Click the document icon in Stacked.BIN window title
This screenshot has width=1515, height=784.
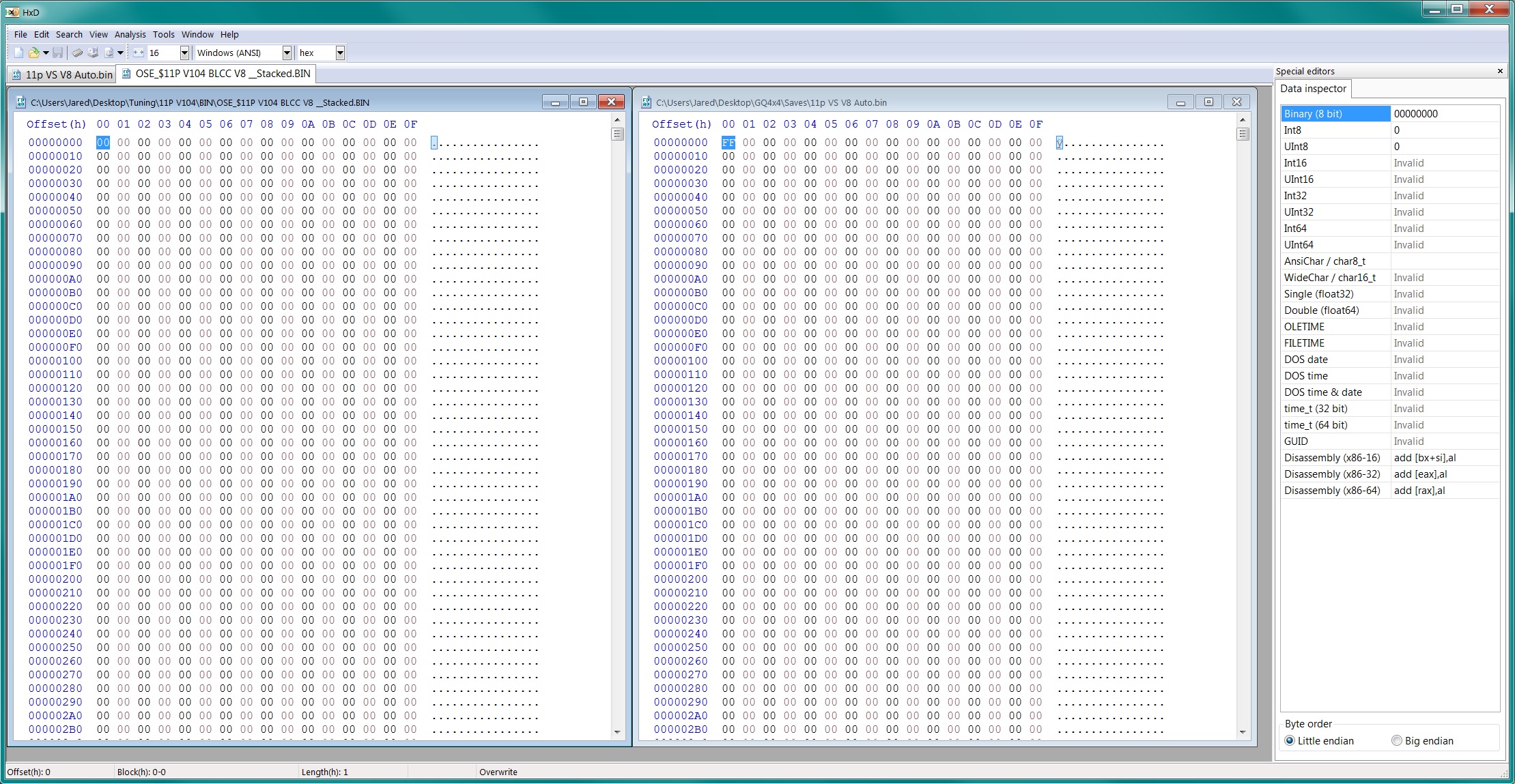pos(20,102)
